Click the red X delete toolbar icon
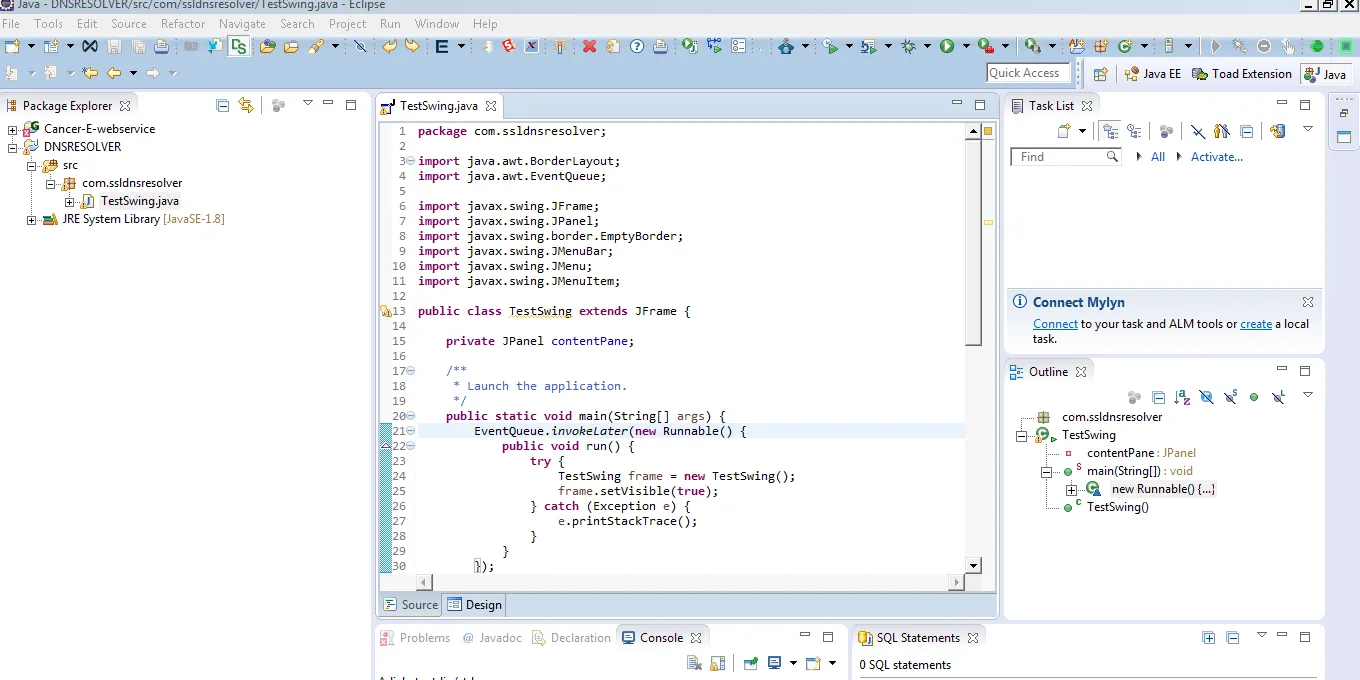 [589, 46]
